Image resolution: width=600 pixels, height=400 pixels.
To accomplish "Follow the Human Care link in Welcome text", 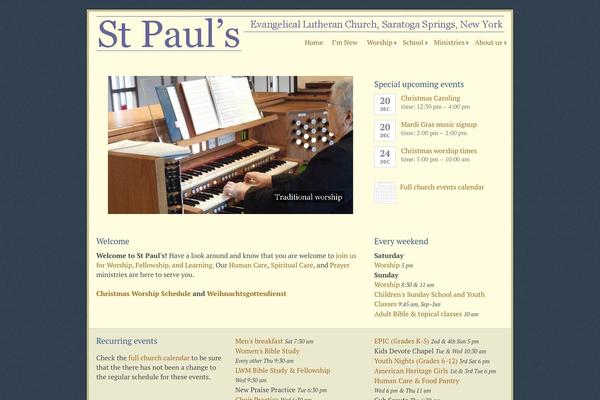I will (248, 265).
